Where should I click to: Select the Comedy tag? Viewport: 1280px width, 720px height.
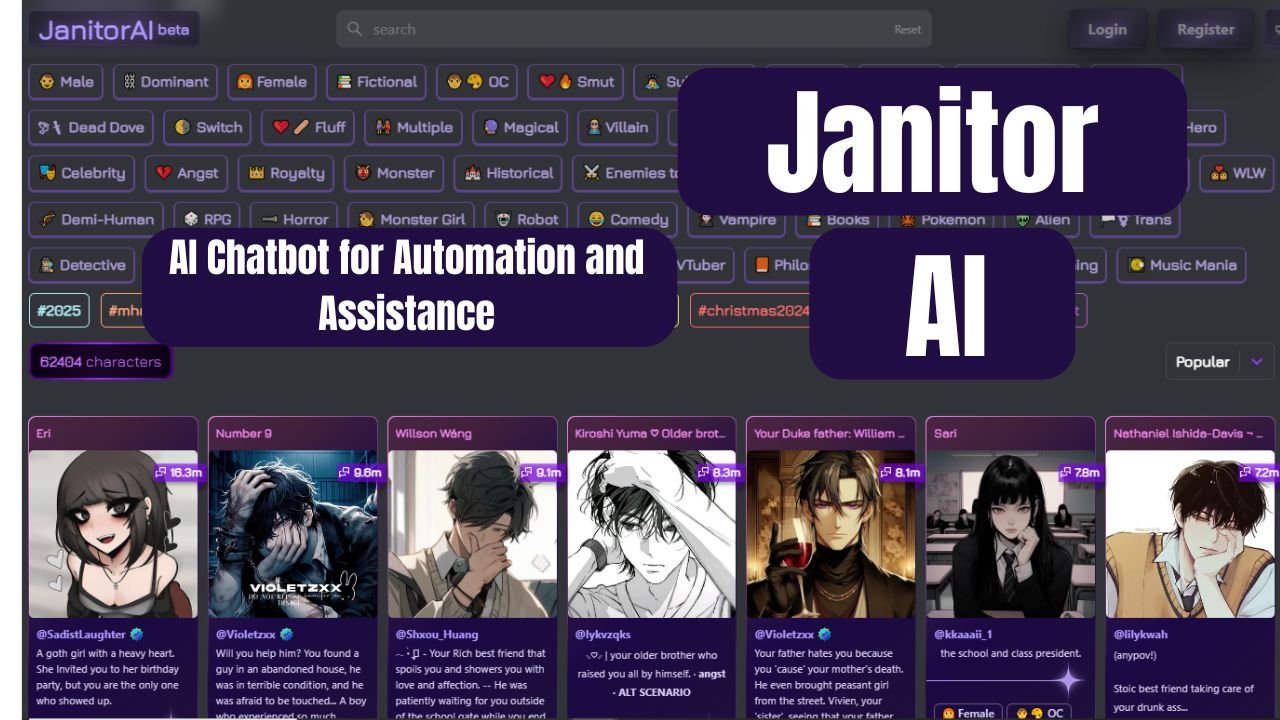click(628, 219)
